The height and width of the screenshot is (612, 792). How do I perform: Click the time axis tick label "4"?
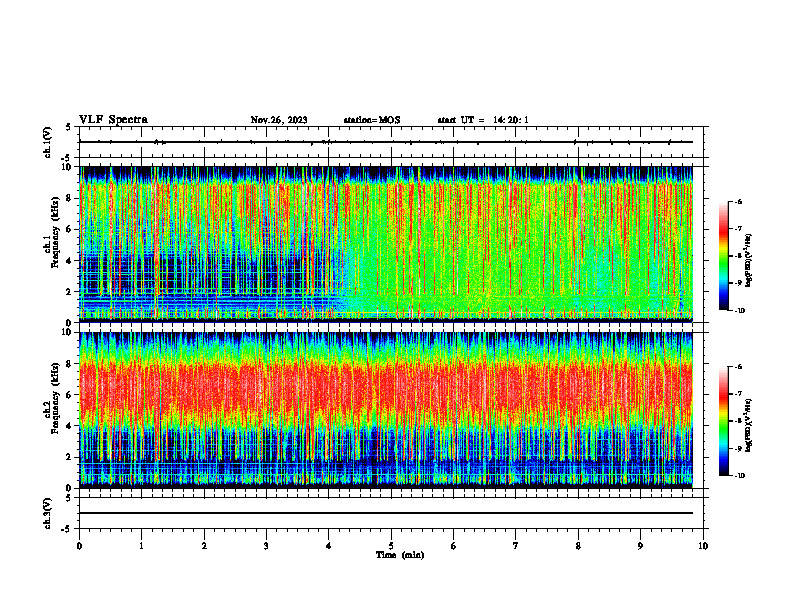pyautogui.click(x=329, y=546)
